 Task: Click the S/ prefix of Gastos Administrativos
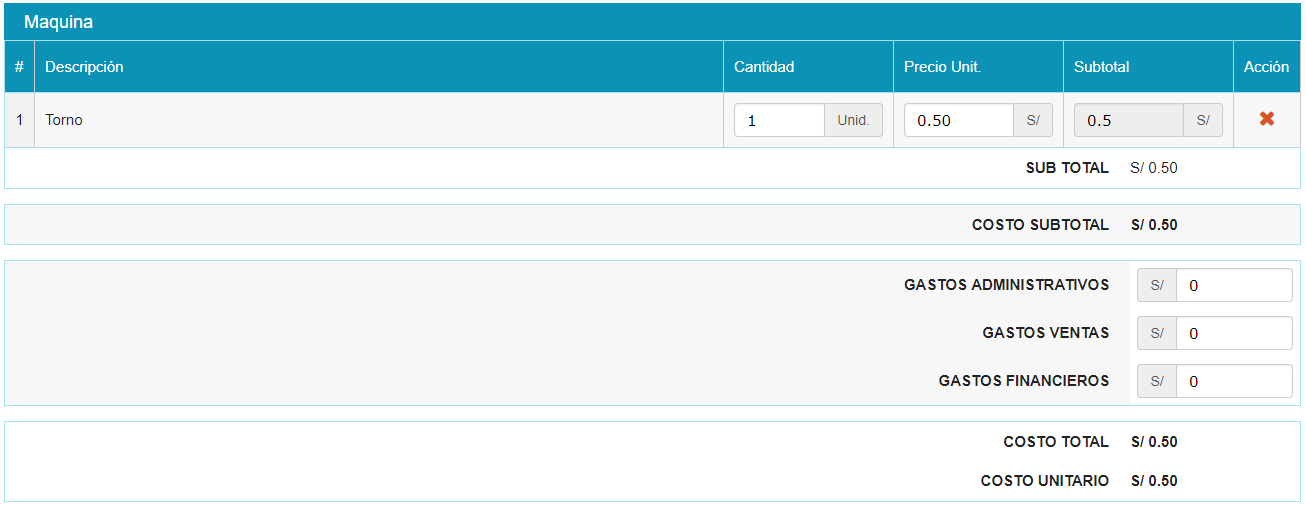1157,285
